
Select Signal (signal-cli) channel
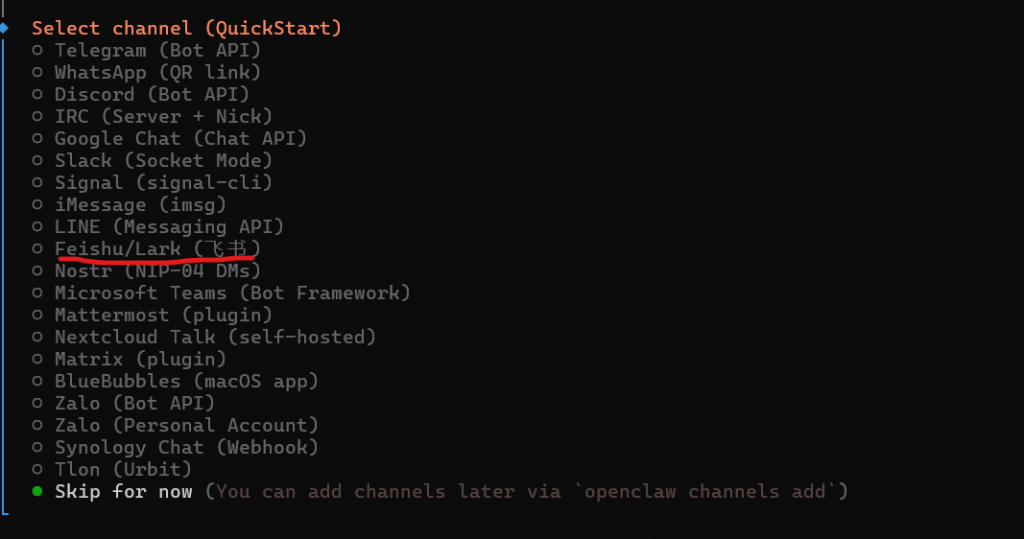click(163, 182)
